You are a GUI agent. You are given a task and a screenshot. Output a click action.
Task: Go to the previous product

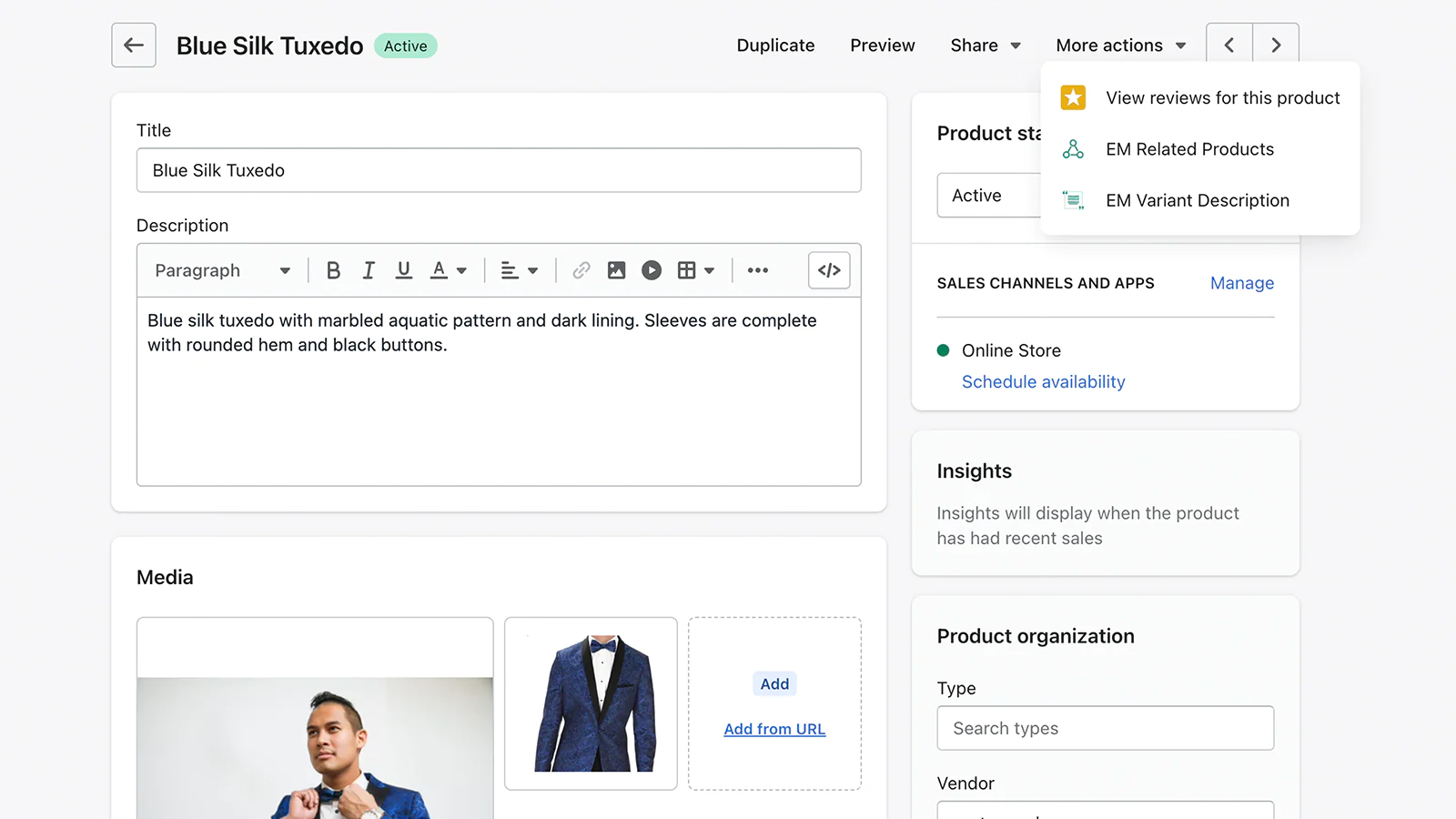pyautogui.click(x=1229, y=45)
